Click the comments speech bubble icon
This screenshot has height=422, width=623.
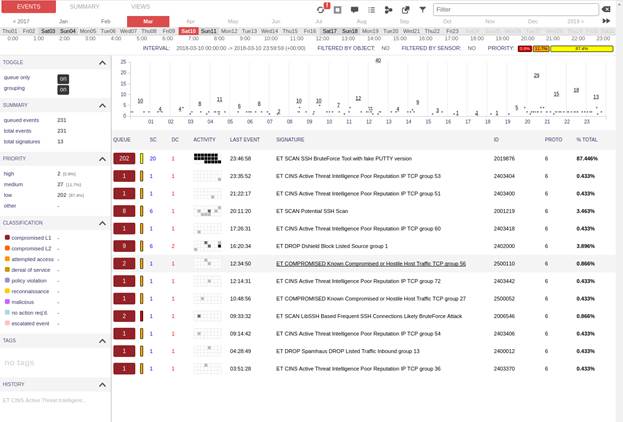pyautogui.click(x=354, y=9)
